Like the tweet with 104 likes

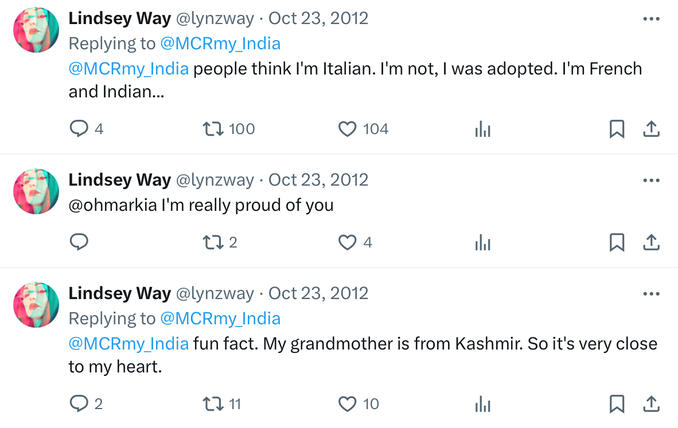[x=347, y=129]
